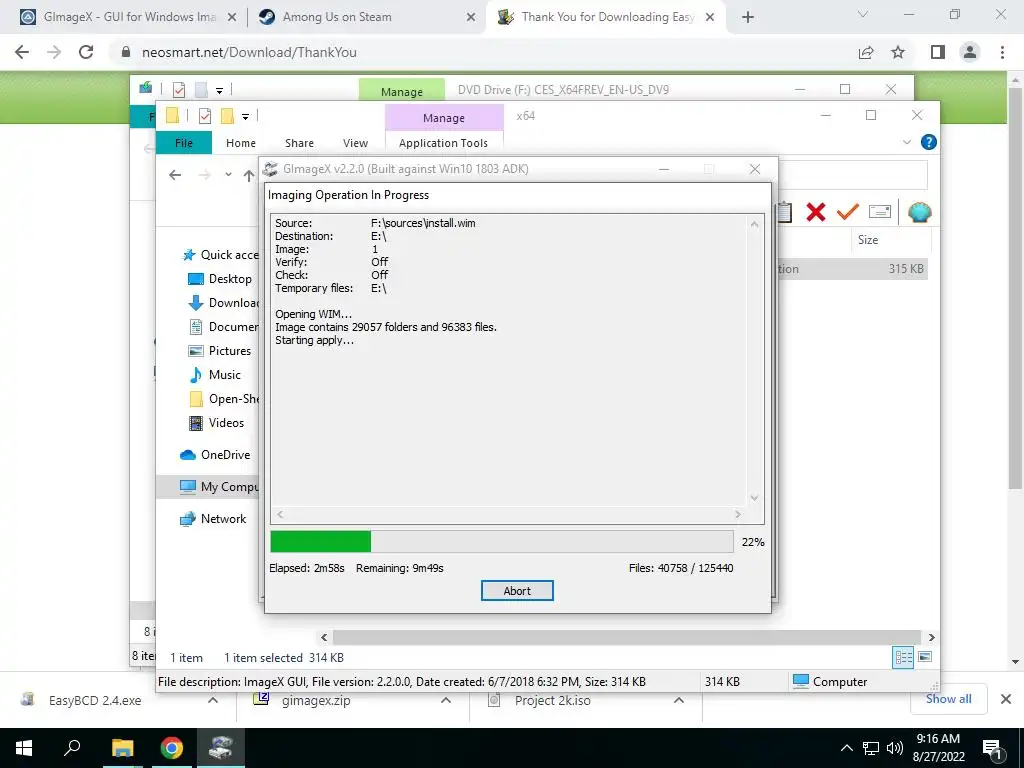
Task: Reload the neosmart.net page
Action: click(86, 52)
